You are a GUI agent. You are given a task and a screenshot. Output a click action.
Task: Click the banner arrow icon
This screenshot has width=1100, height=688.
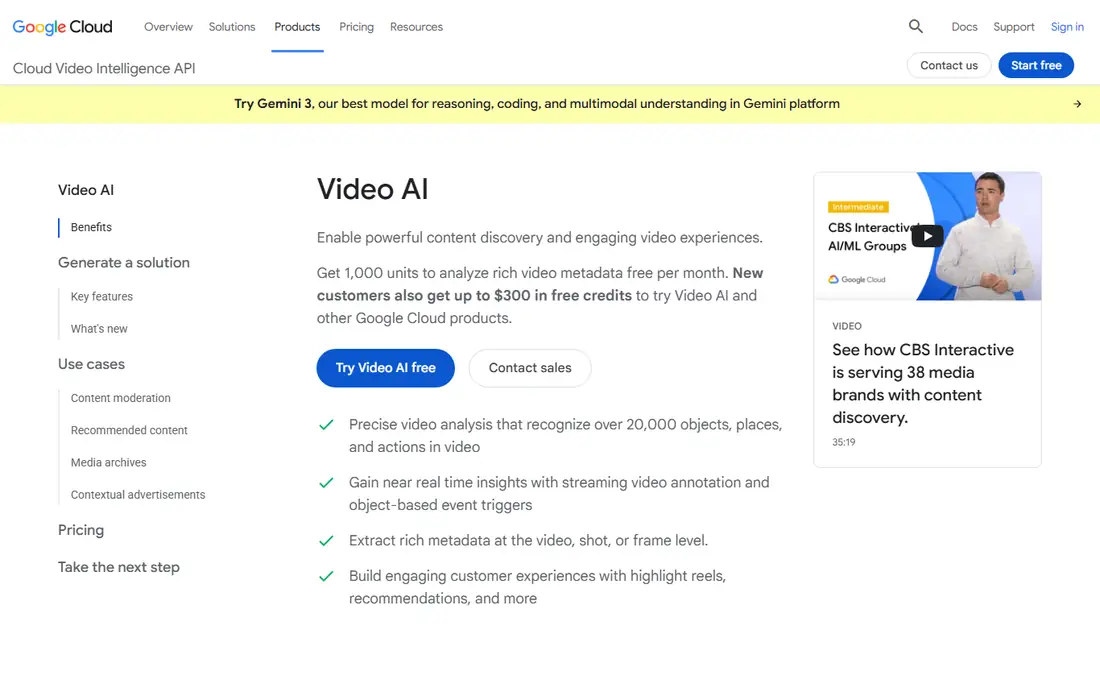pyautogui.click(x=1077, y=104)
